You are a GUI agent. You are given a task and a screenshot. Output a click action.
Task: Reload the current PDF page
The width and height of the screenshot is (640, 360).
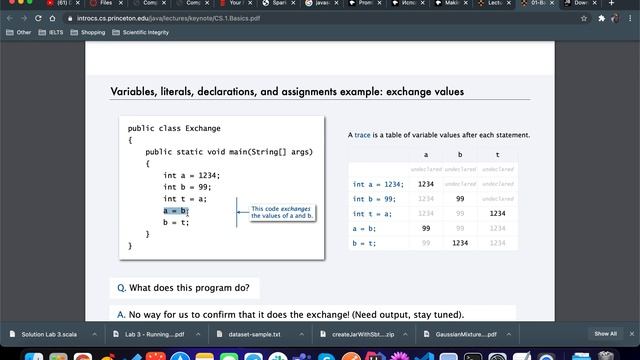[x=38, y=18]
